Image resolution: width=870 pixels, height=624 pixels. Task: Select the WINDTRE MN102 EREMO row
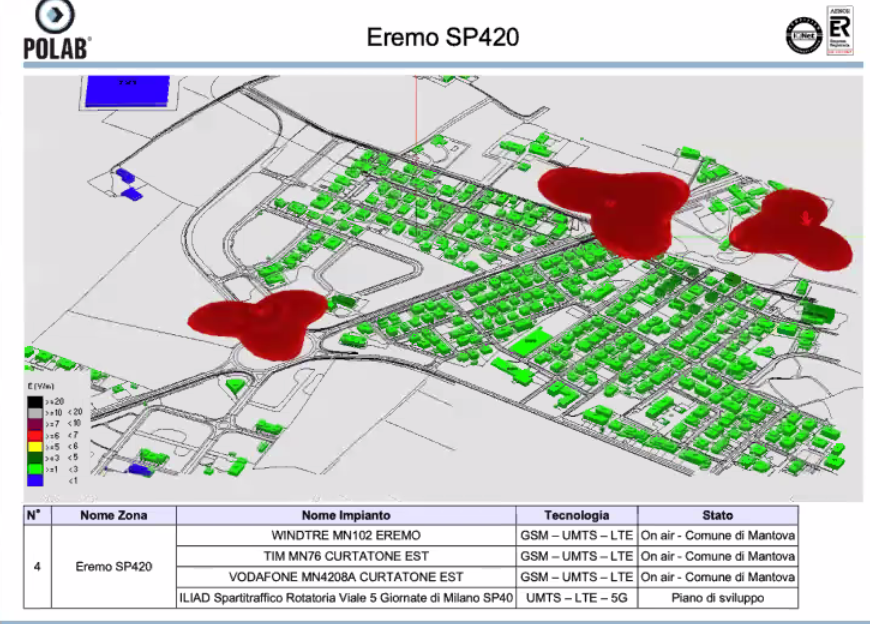click(345, 535)
